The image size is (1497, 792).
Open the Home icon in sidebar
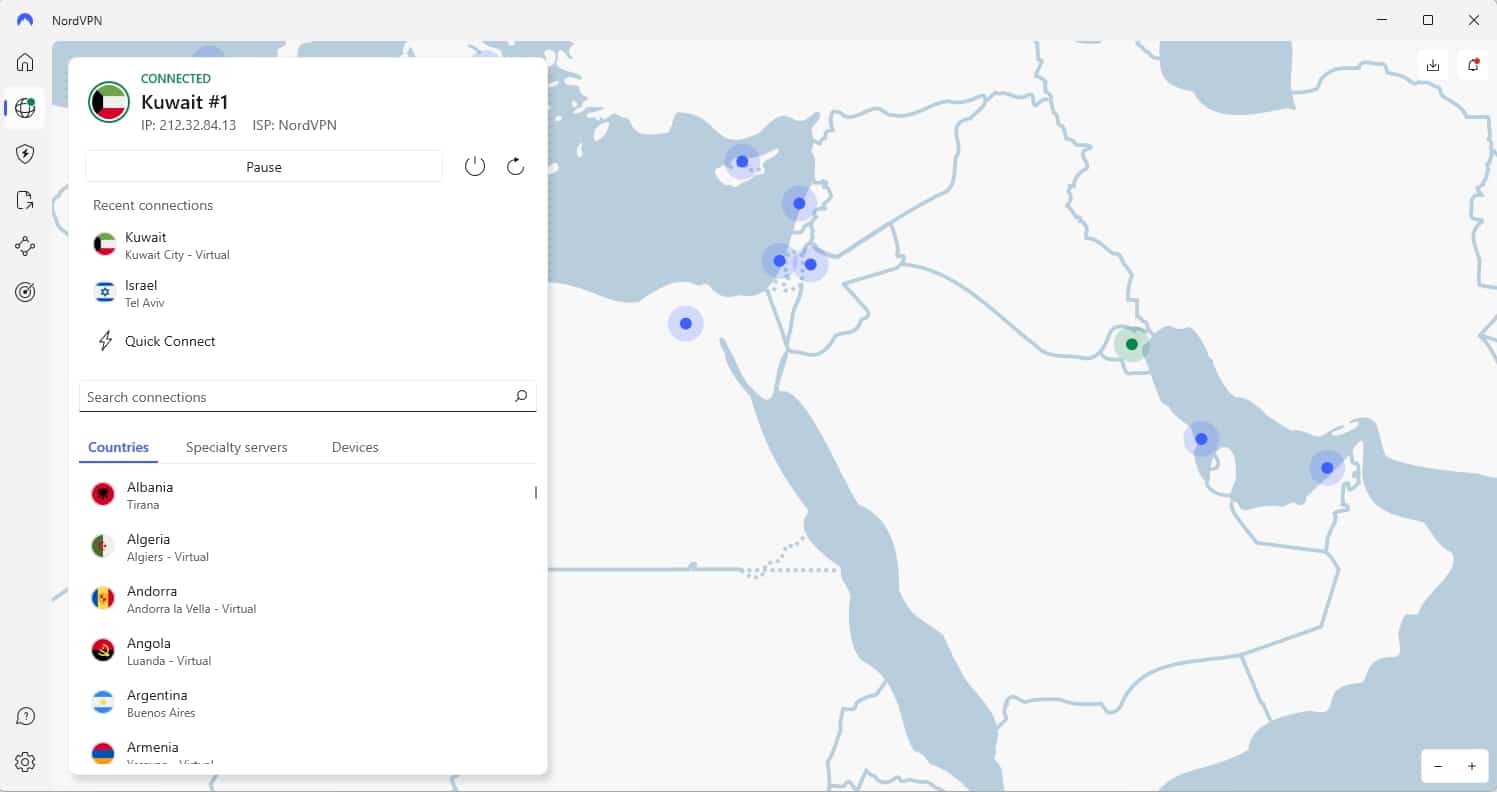click(25, 62)
